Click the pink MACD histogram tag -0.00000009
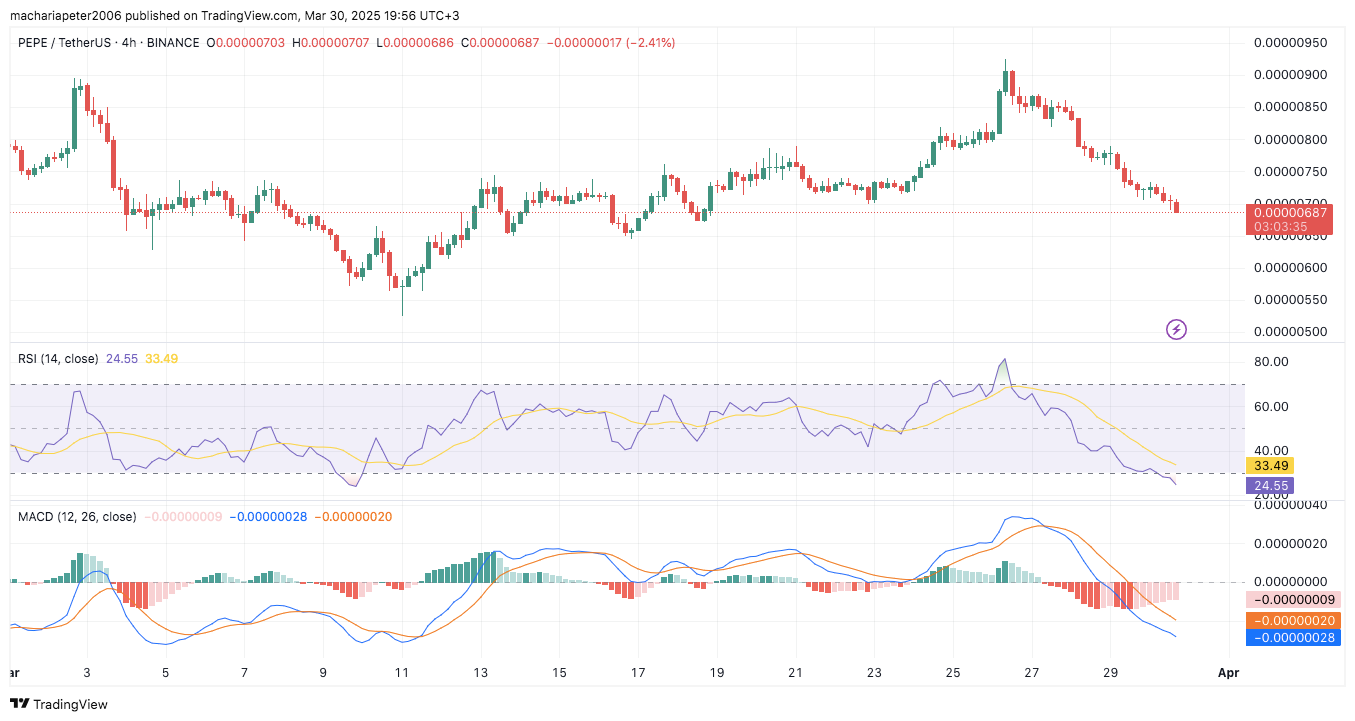 (x=1291, y=600)
